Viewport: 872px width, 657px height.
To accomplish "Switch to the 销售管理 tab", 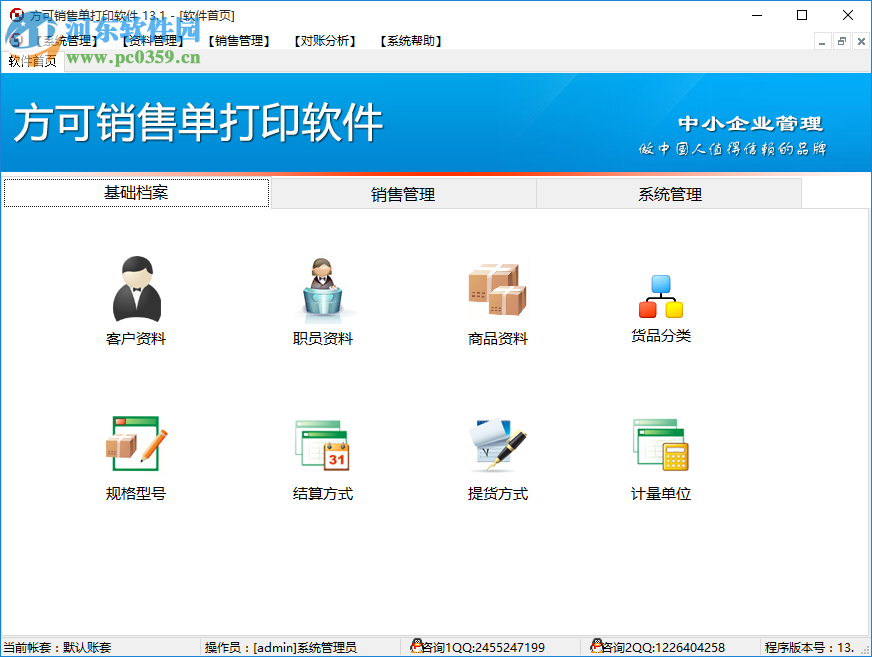I will [x=404, y=194].
